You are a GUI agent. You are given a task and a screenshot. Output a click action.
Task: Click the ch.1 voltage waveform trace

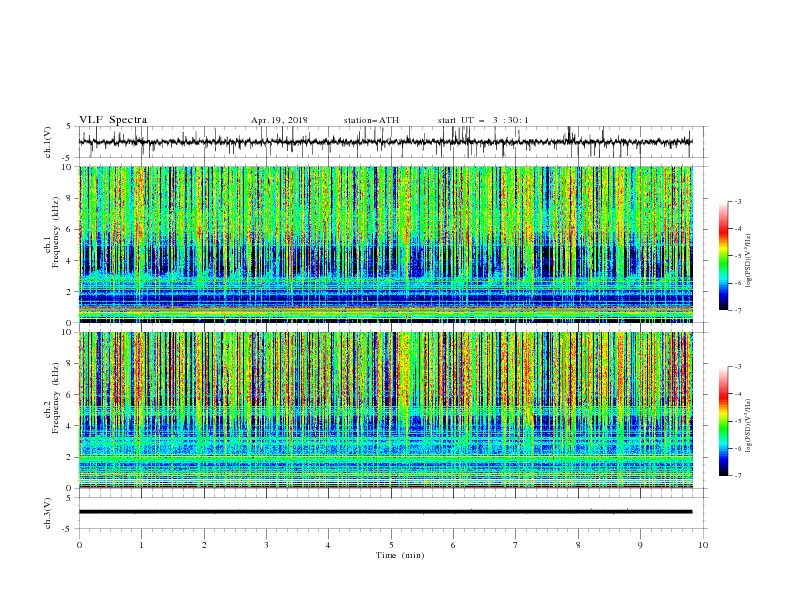click(x=385, y=142)
